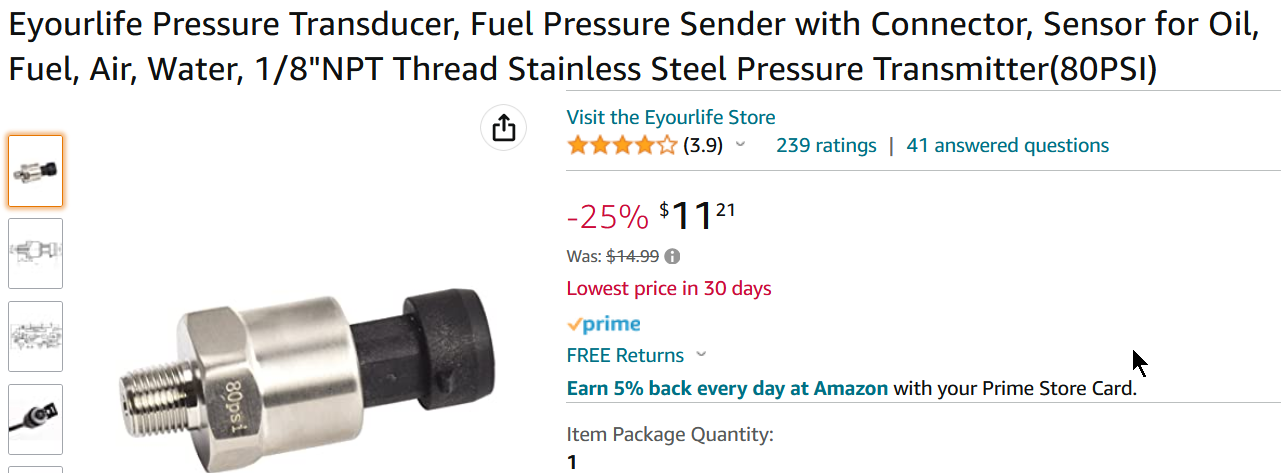1281x473 pixels.
Task: Open the FREE Returns details link
Action: [625, 355]
